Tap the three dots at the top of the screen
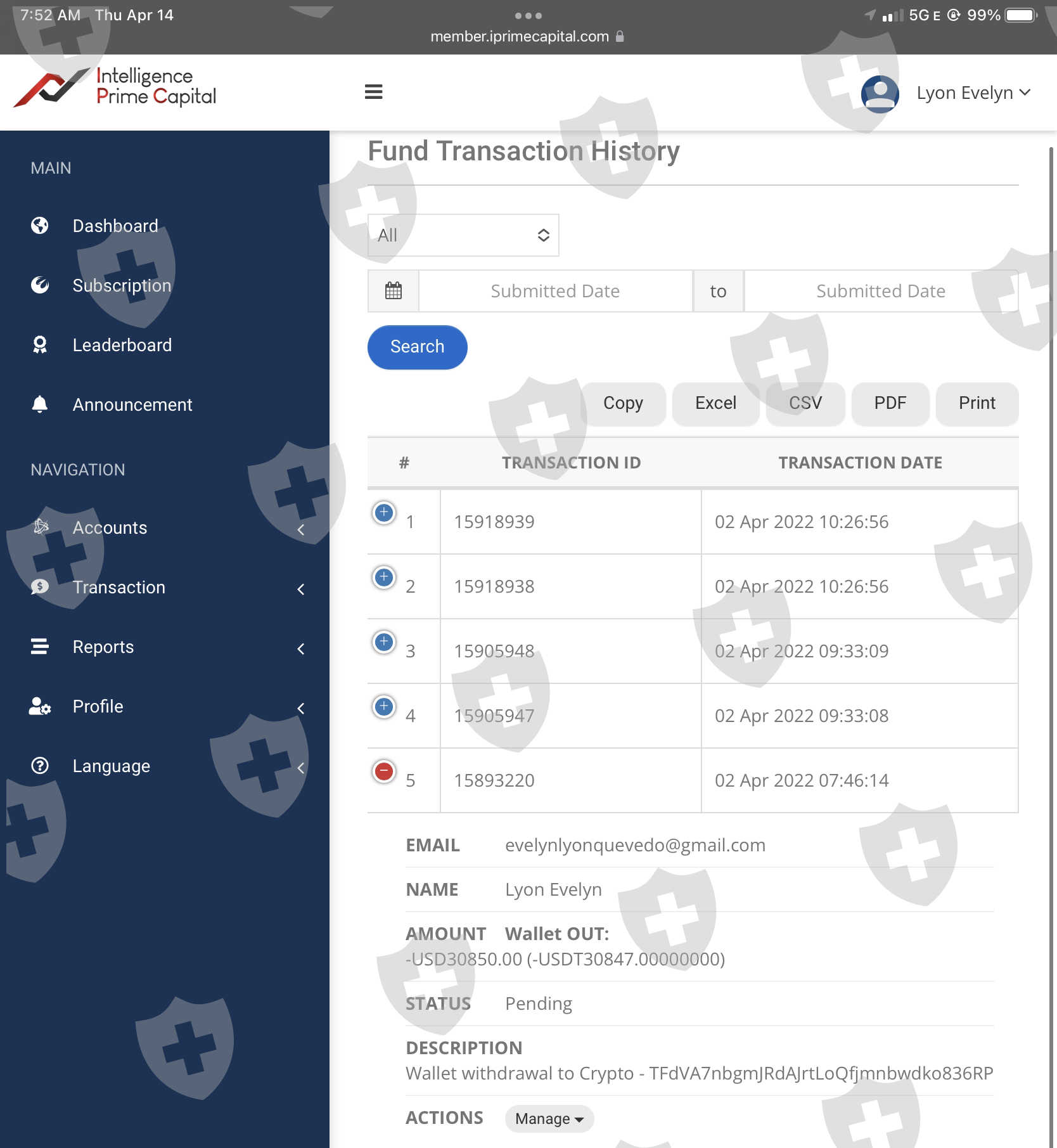The width and height of the screenshot is (1057, 1148). pos(528,15)
